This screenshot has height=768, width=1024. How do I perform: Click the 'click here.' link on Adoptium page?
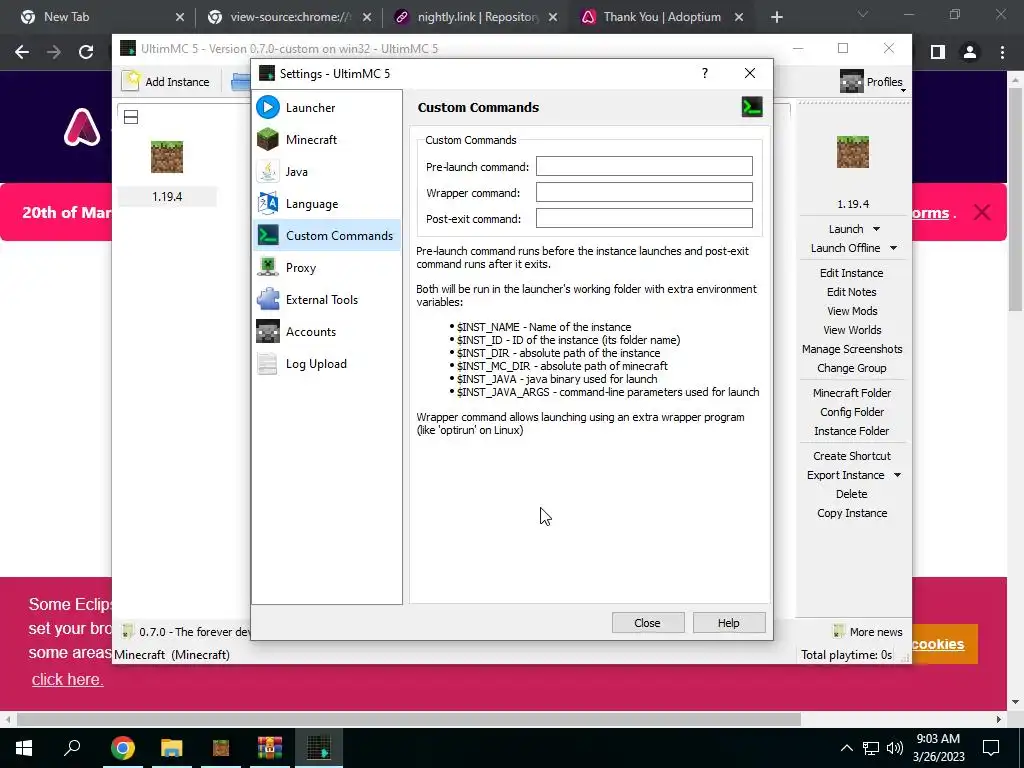[x=67, y=679]
